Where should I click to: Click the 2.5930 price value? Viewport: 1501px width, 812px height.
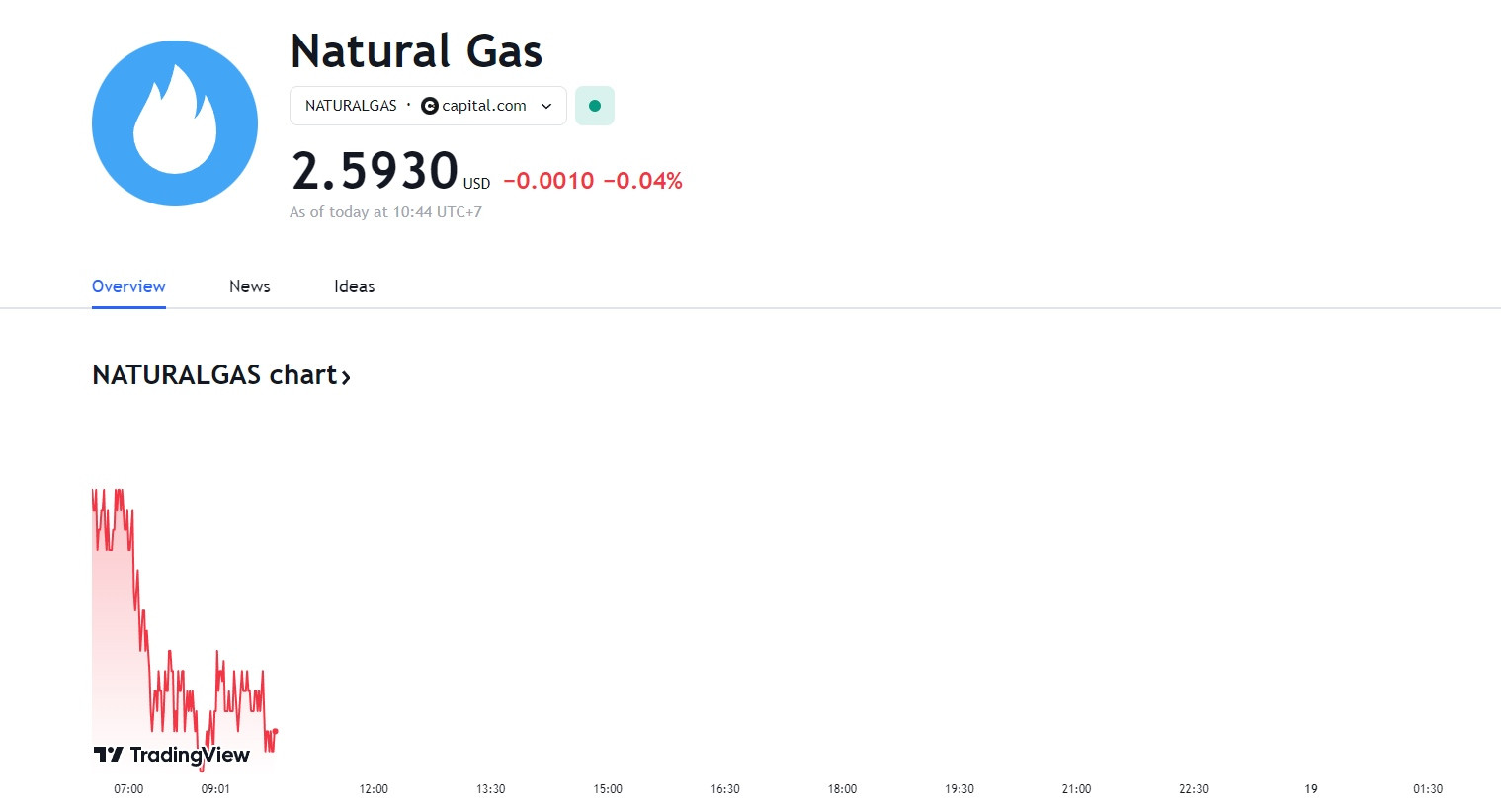point(375,170)
